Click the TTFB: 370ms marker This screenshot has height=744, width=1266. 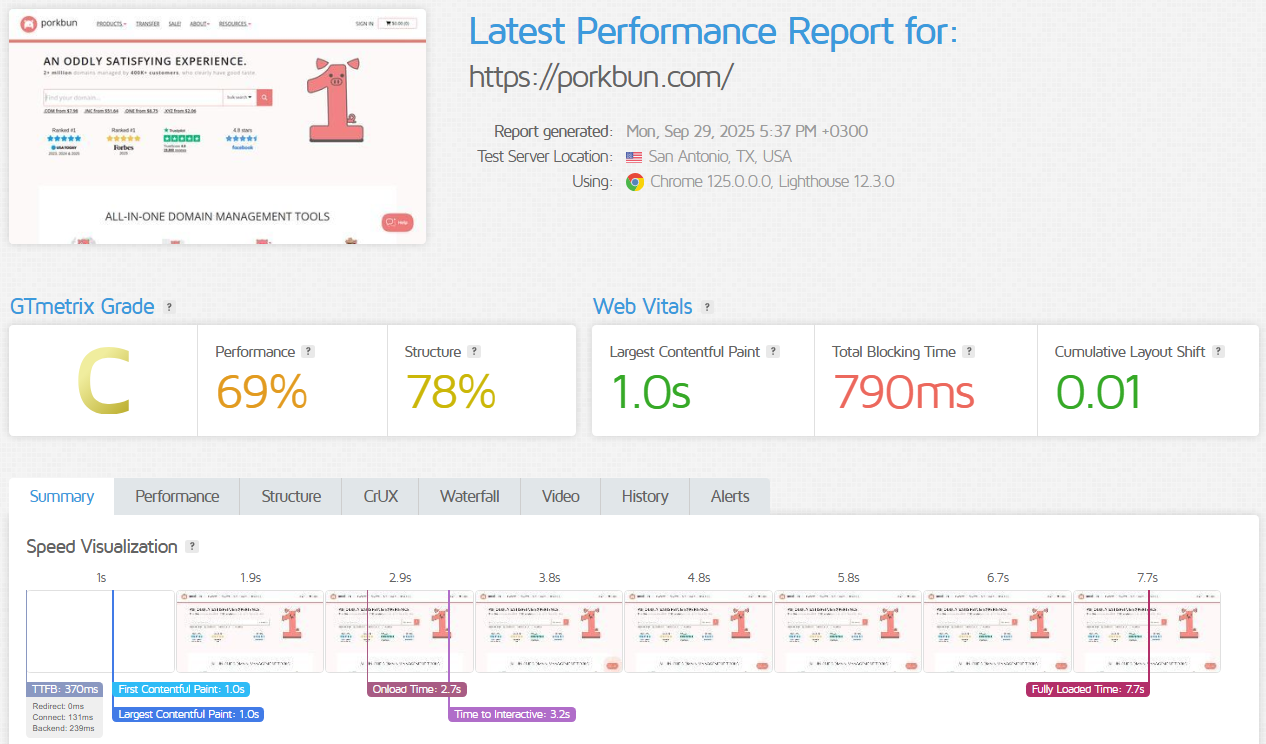tap(65, 689)
